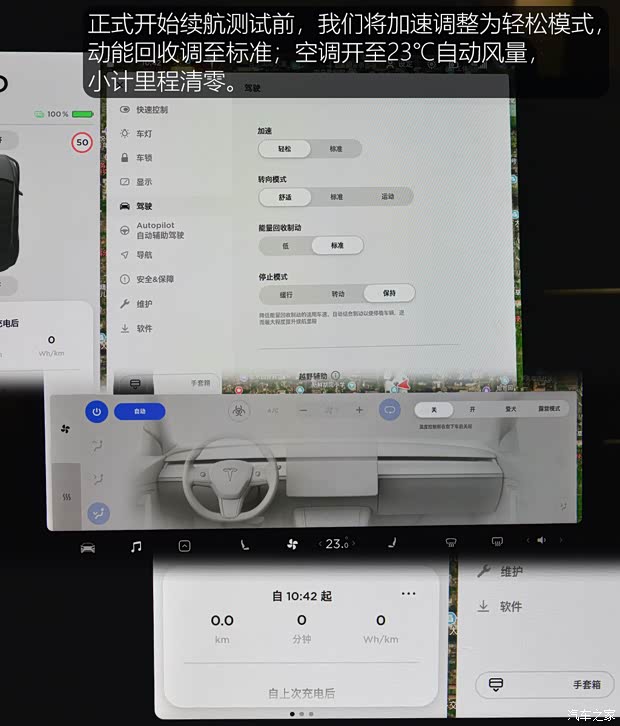Select 开 in climate keep mode
This screenshot has width=620, height=726.
[472, 409]
